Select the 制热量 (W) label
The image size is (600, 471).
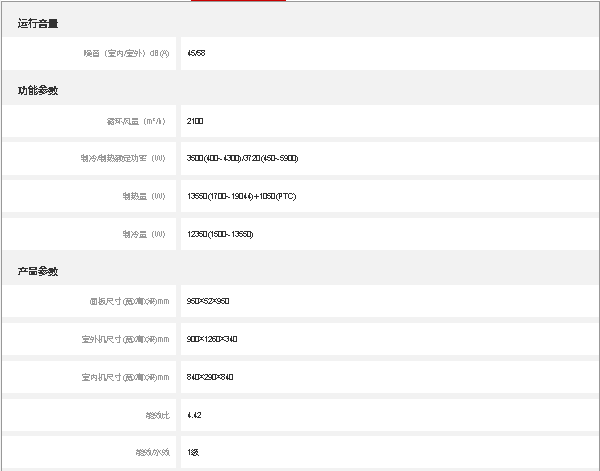(x=143, y=196)
